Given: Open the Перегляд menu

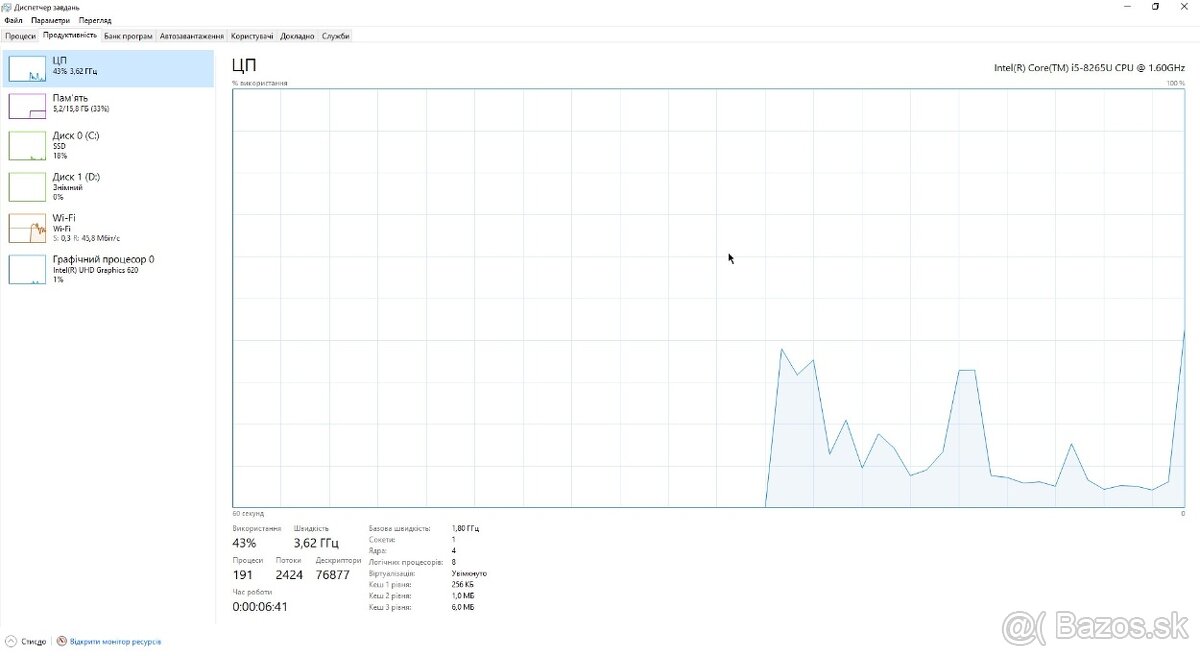Looking at the screenshot, I should (x=94, y=19).
